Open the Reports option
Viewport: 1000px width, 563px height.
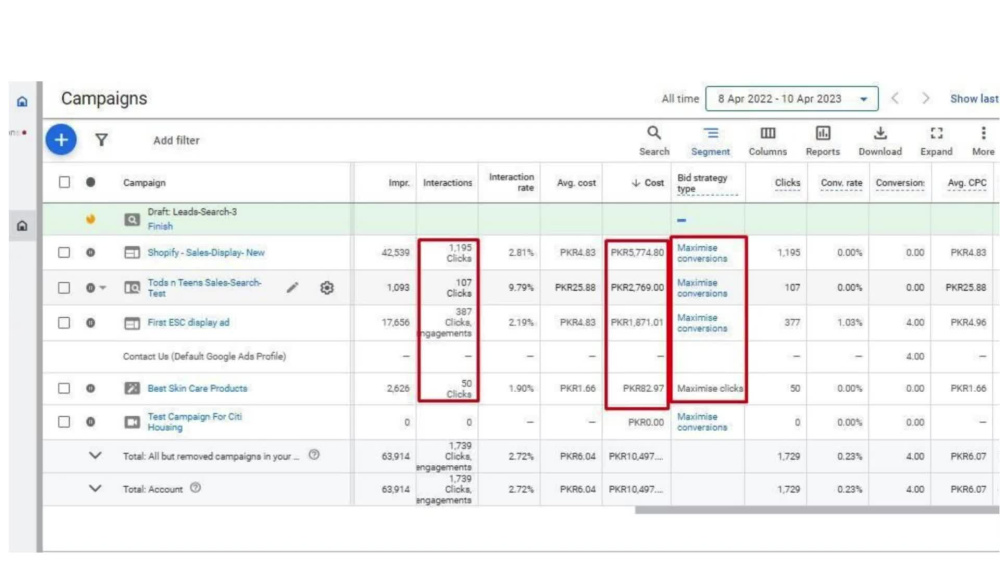point(823,141)
